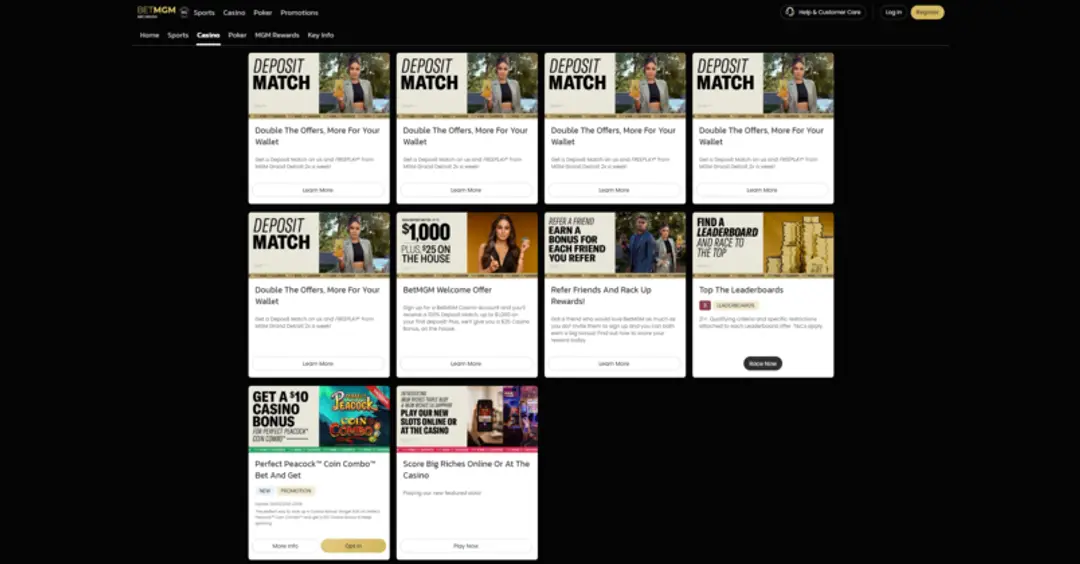This screenshot has width=1080, height=564.
Task: Click the state badge beside BetMGM logo
Action: point(185,12)
